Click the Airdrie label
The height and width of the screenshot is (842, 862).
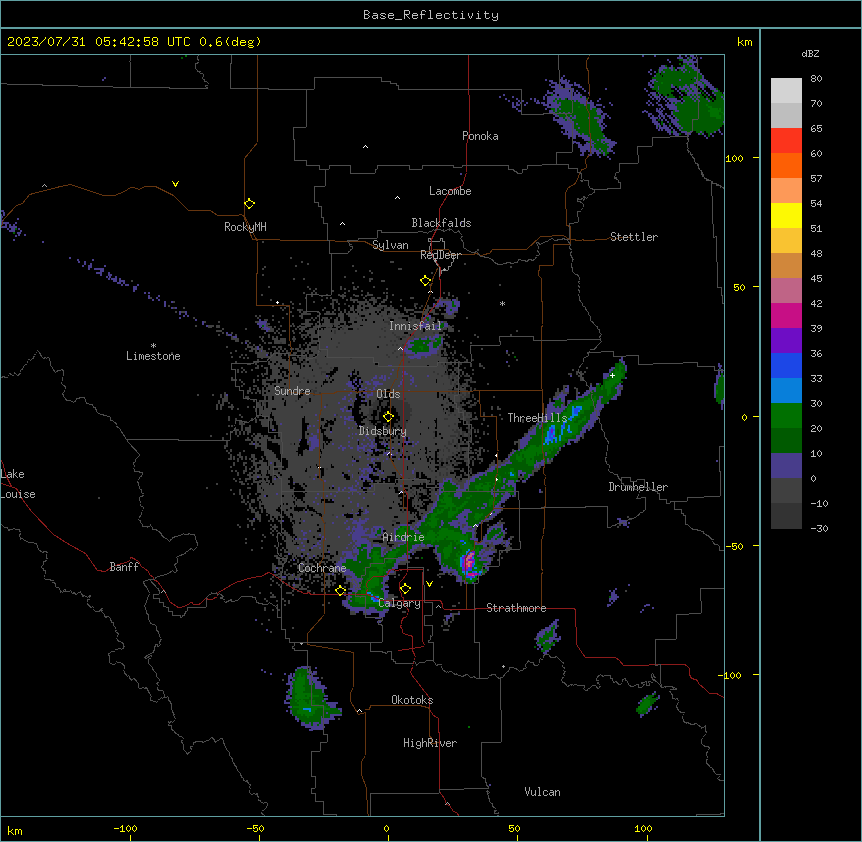[403, 537]
